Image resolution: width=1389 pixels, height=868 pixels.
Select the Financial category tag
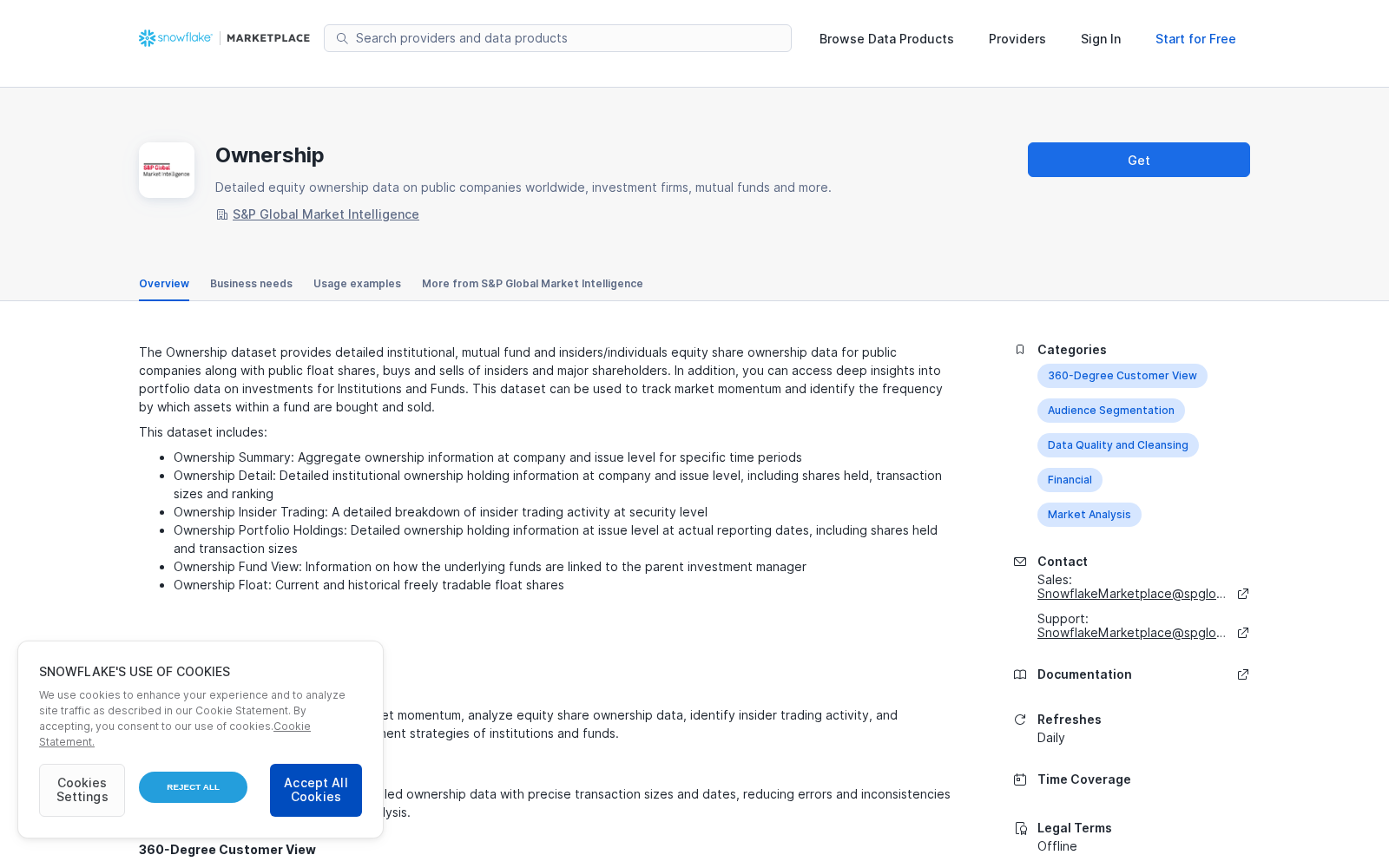pyautogui.click(x=1070, y=480)
